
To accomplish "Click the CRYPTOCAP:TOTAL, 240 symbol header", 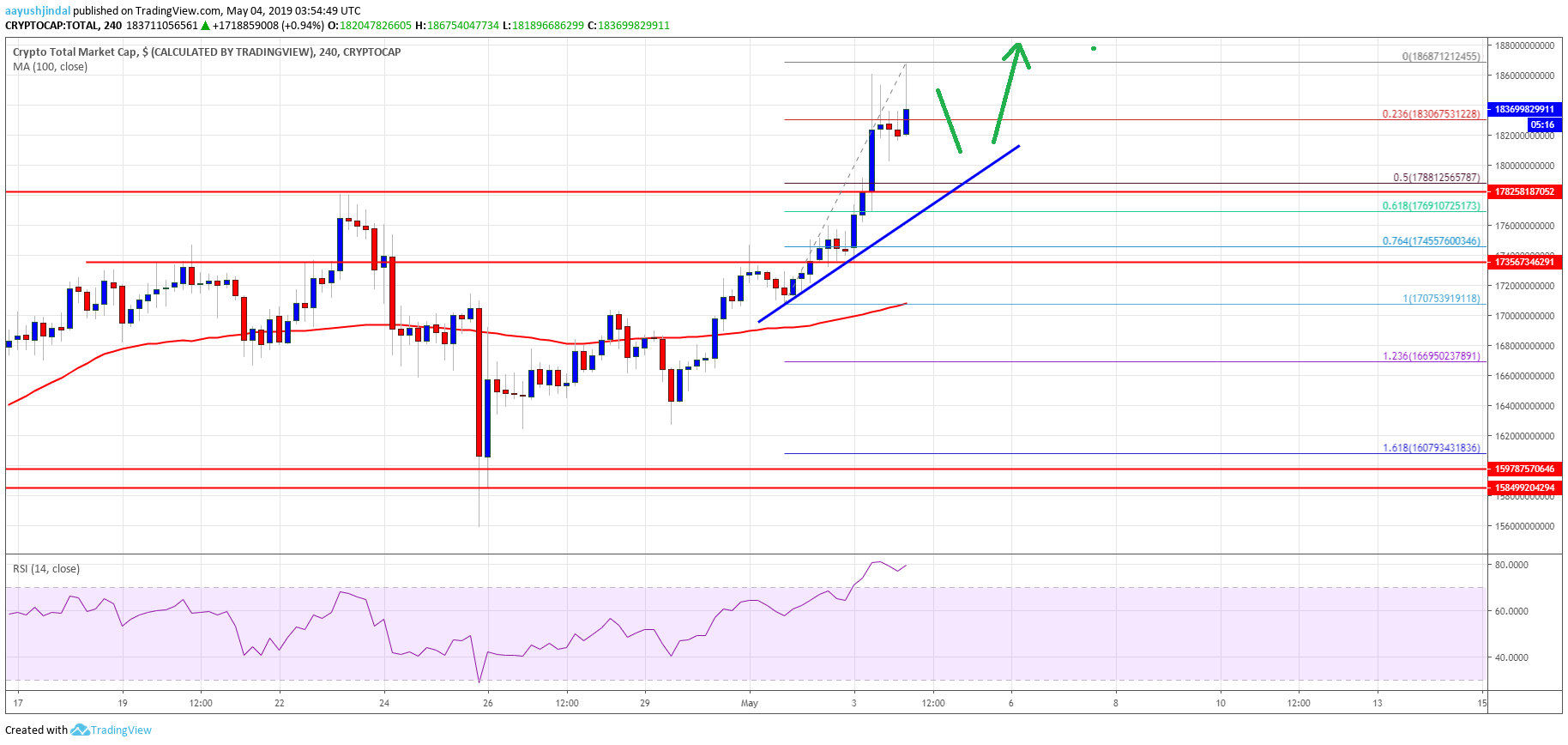I will 63,26.
